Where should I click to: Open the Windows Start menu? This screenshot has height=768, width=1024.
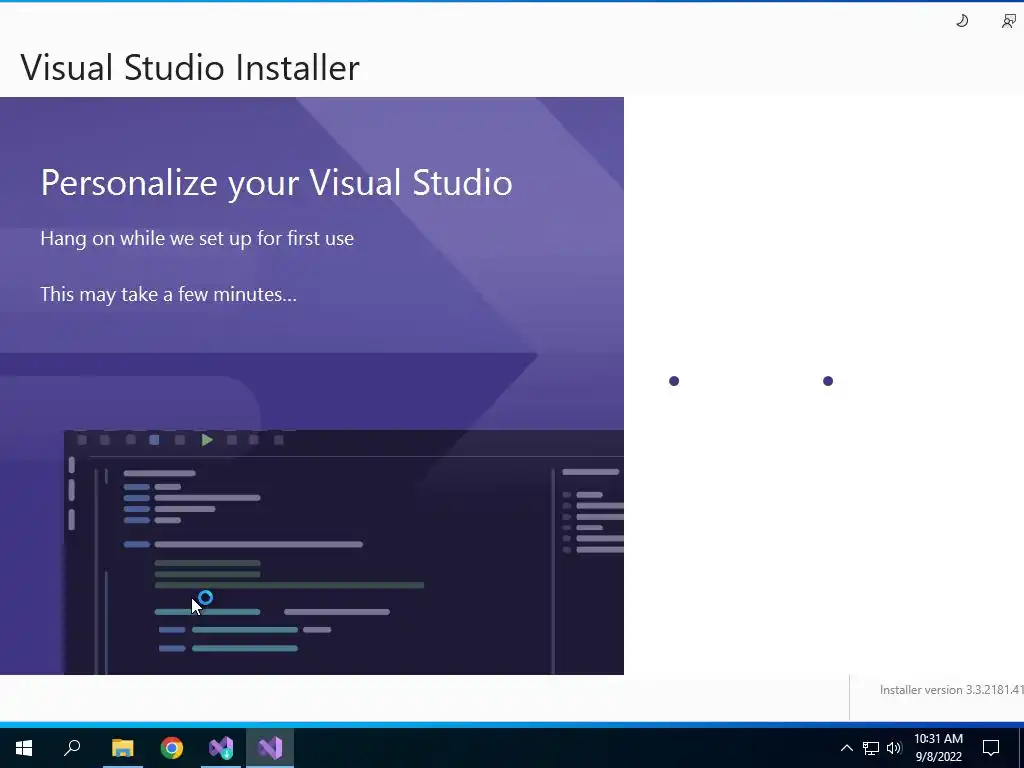tap(24, 748)
